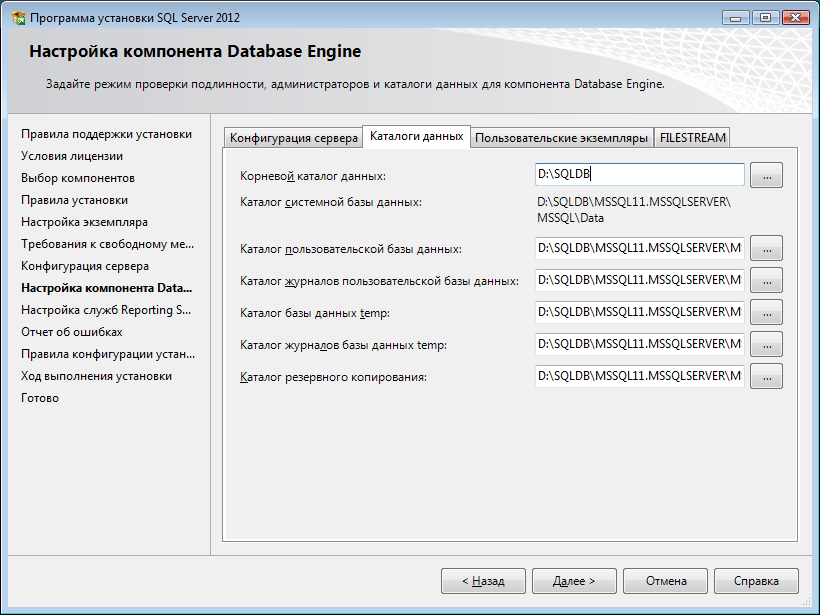Select Выбор компонентов step in sidebar
The image size is (820, 615).
(x=78, y=178)
